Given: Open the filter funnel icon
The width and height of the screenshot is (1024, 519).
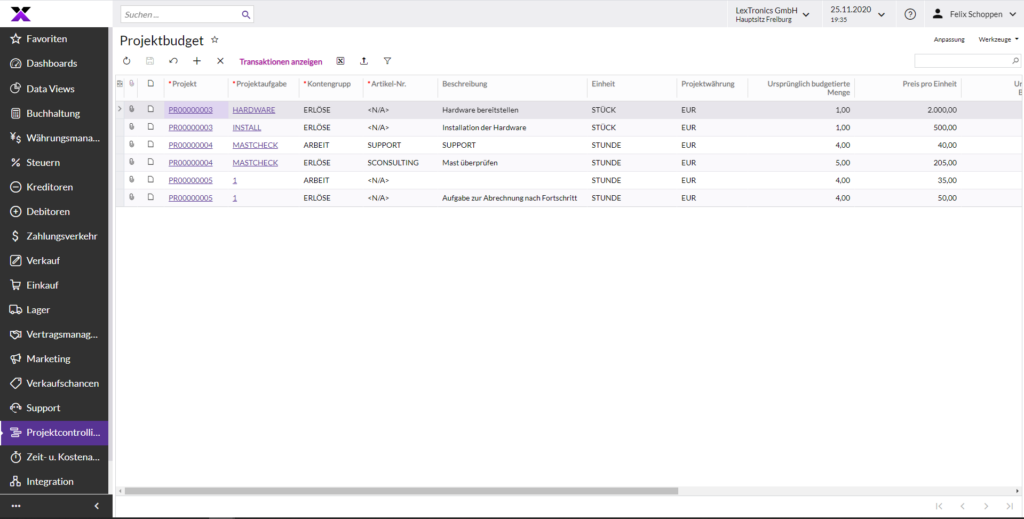Looking at the screenshot, I should tap(387, 61).
